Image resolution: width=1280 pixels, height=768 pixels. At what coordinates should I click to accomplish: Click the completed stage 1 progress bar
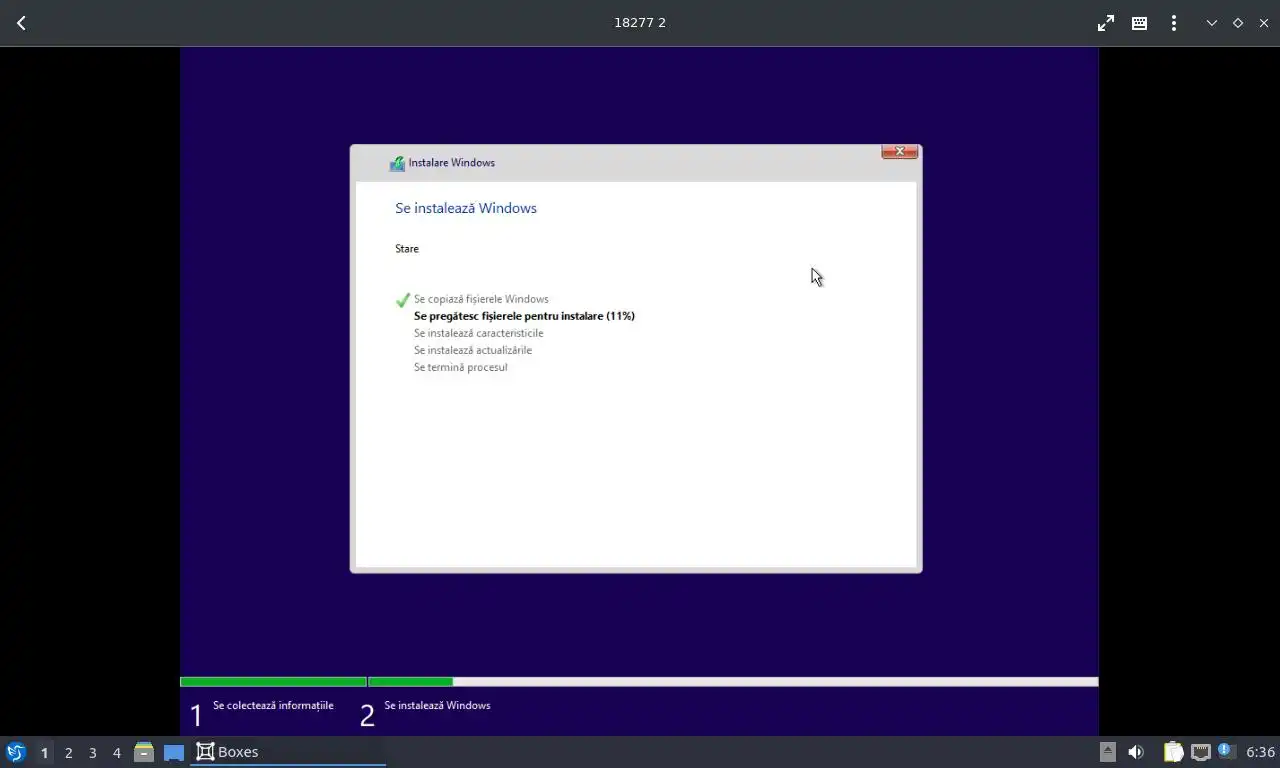click(x=273, y=682)
